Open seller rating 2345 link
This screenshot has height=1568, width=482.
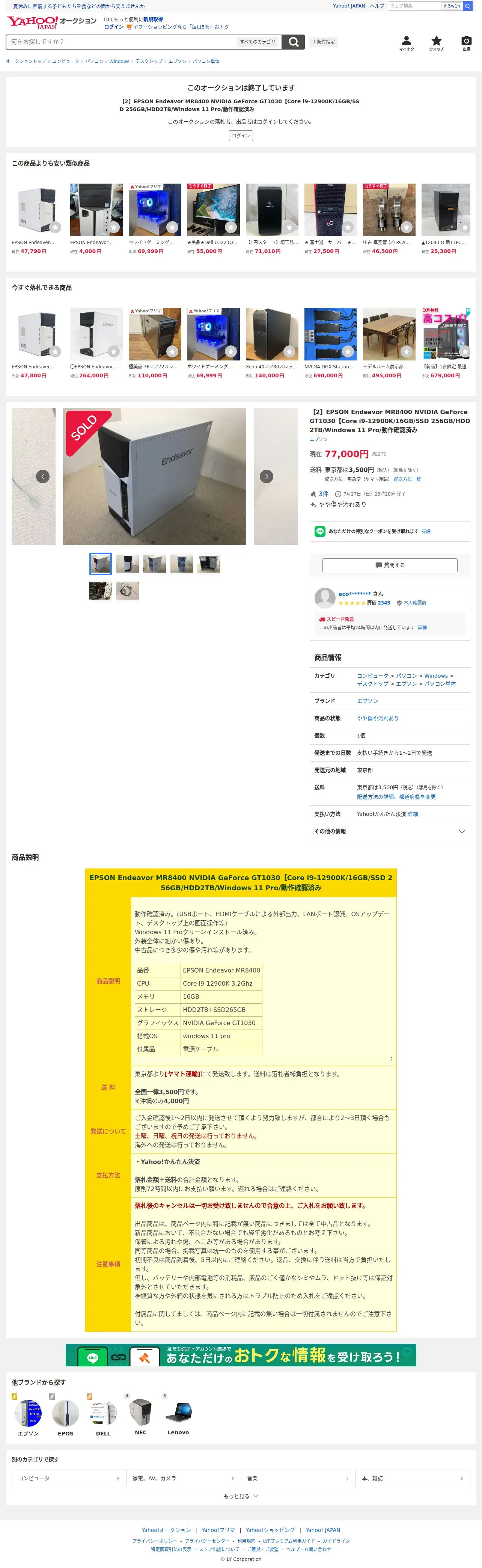coord(384,603)
